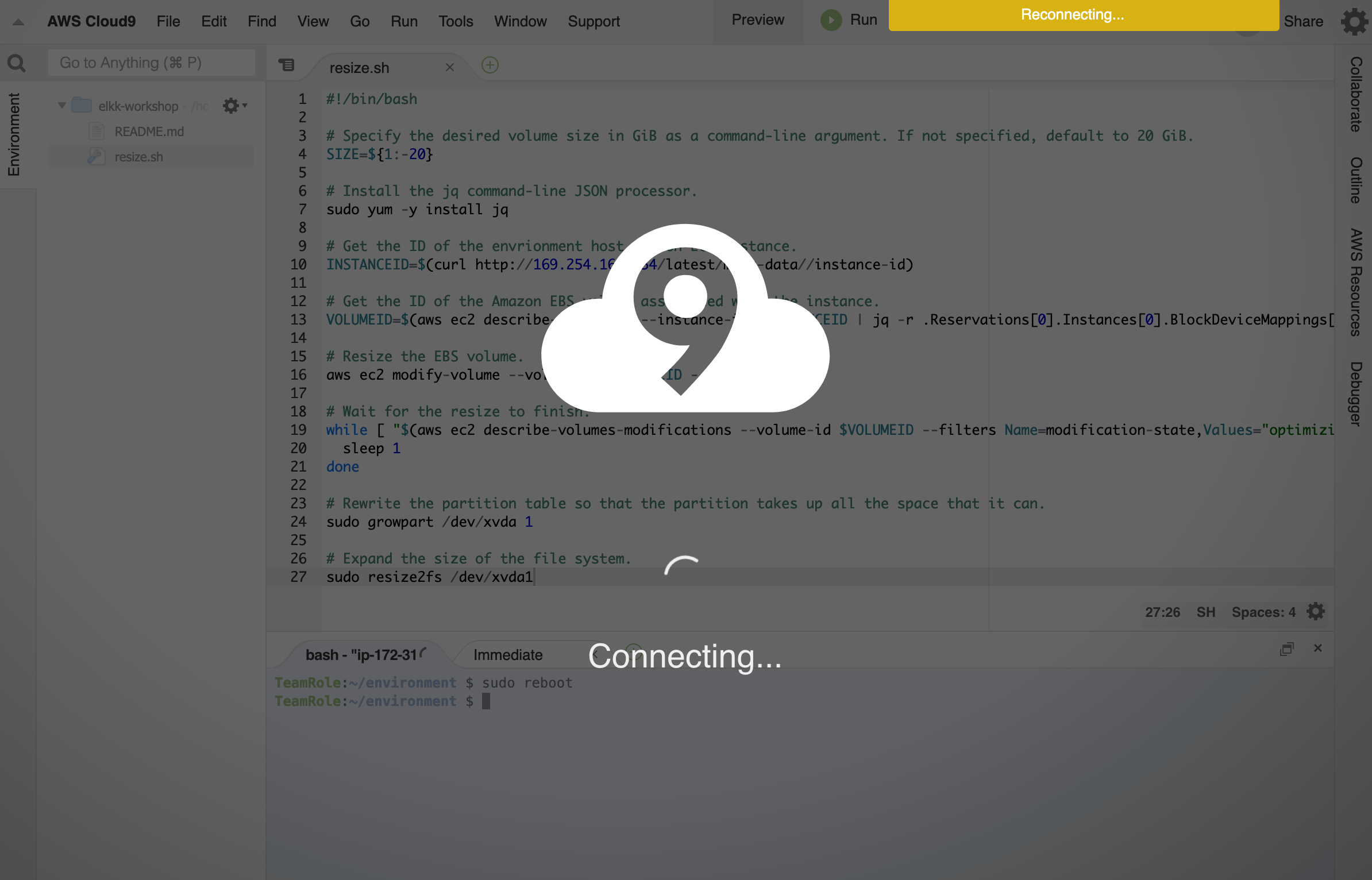
Task: Open the File menu
Action: click(168, 21)
